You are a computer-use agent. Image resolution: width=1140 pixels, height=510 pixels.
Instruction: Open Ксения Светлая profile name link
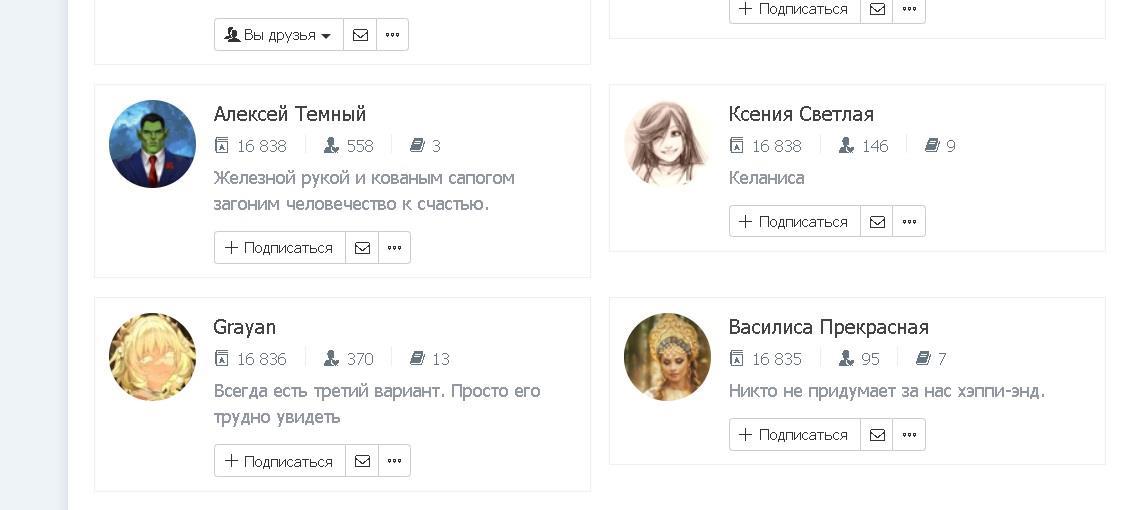pos(801,114)
